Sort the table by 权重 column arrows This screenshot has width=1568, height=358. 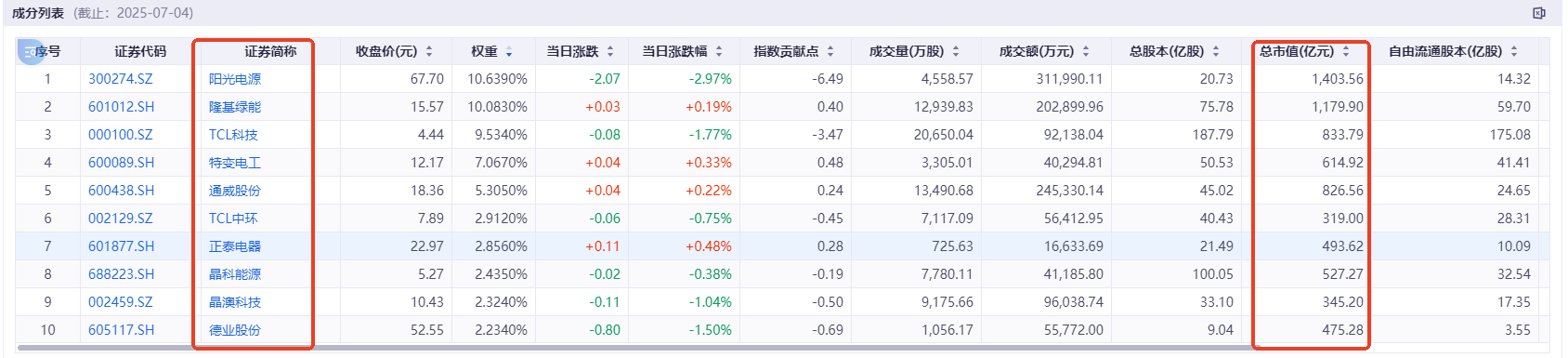coord(509,51)
